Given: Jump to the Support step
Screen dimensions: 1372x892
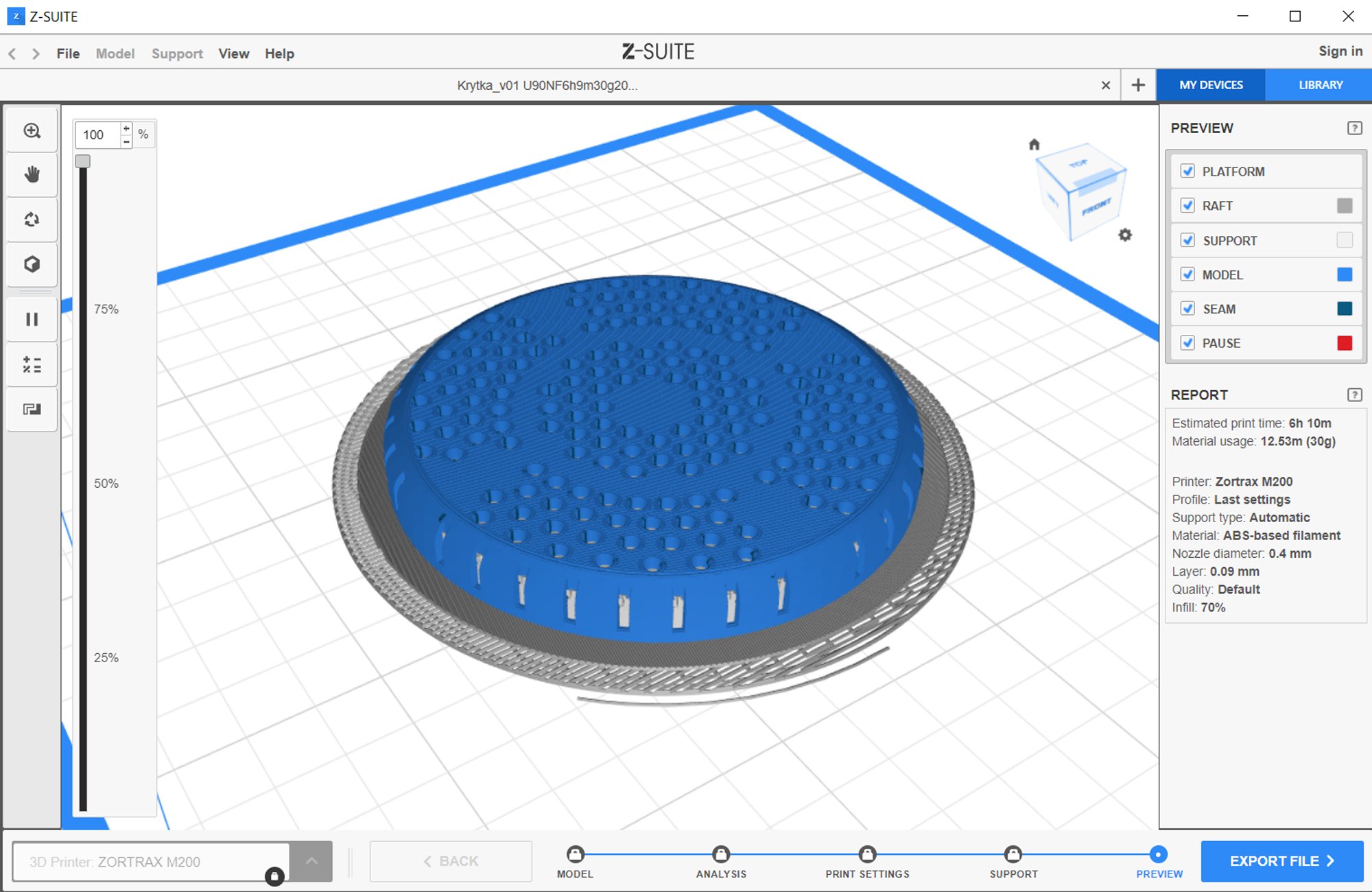Looking at the screenshot, I should click(x=1013, y=854).
